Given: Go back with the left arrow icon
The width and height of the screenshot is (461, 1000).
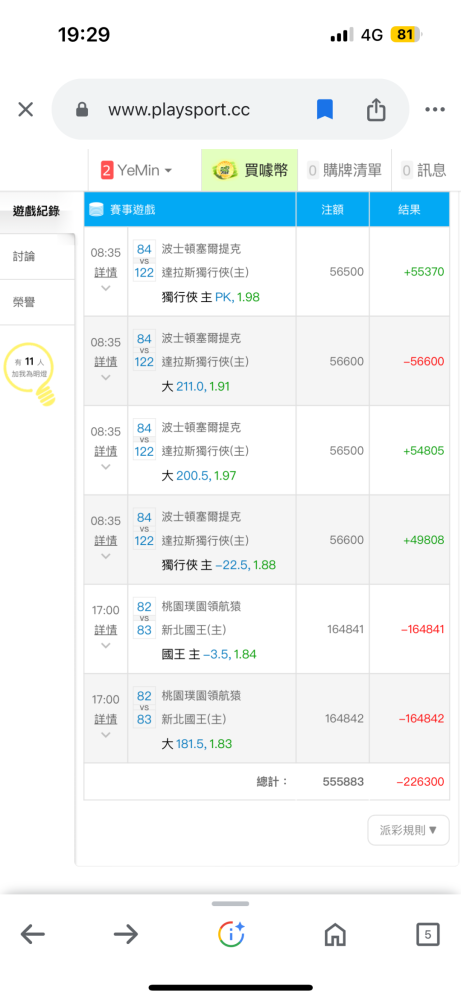Looking at the screenshot, I should (33, 935).
